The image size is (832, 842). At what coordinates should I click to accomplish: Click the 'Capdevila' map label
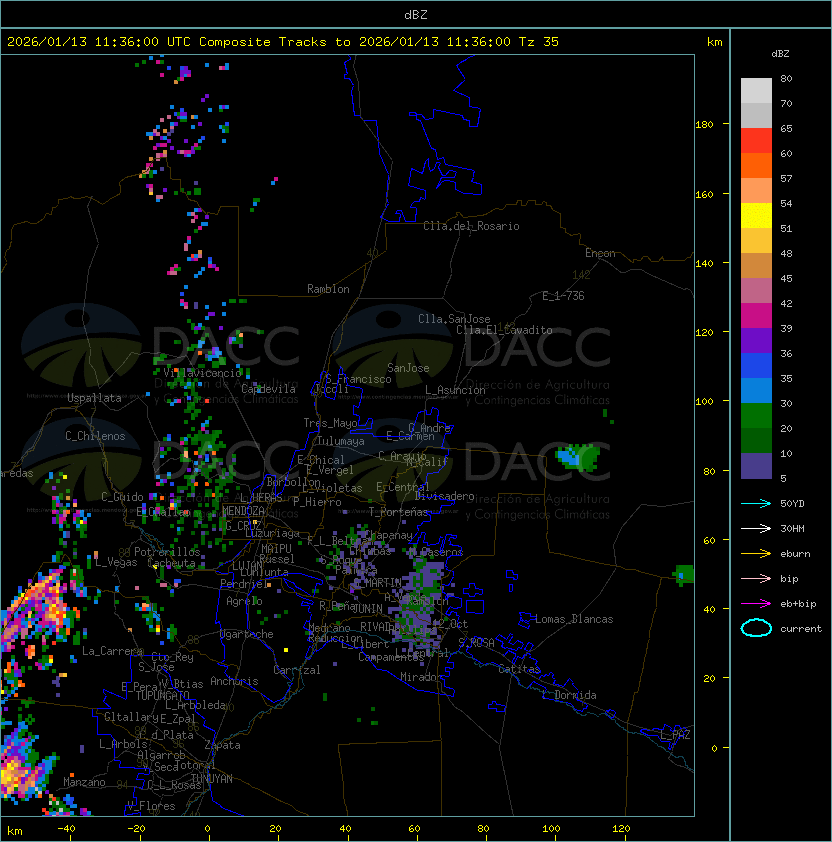pyautogui.click(x=268, y=389)
